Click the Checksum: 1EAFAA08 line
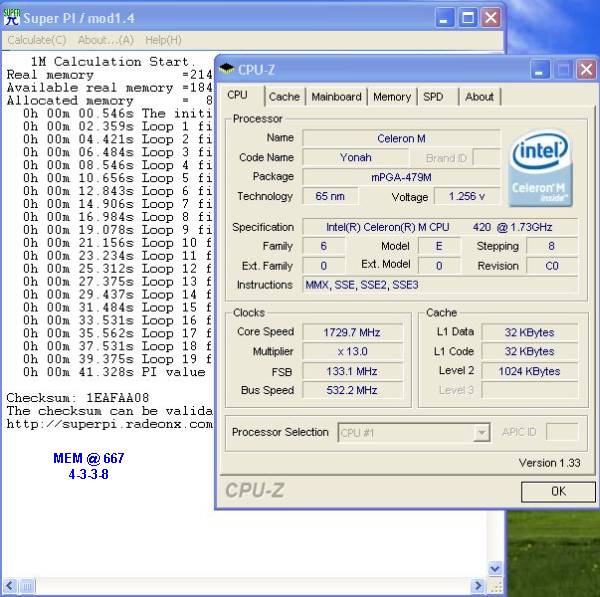This screenshot has width=600, height=597. click(78, 398)
